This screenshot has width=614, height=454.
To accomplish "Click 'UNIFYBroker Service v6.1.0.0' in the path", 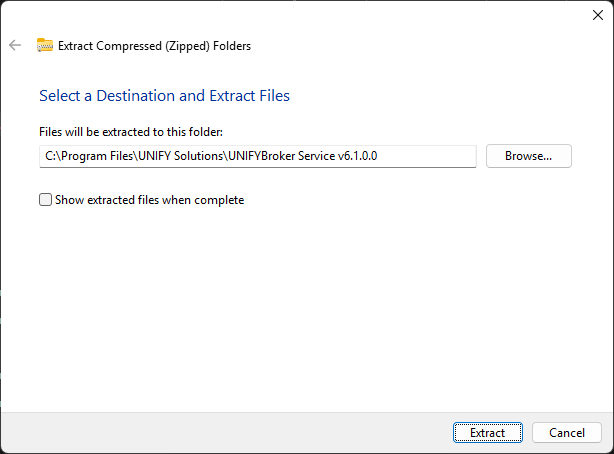I will (x=303, y=156).
